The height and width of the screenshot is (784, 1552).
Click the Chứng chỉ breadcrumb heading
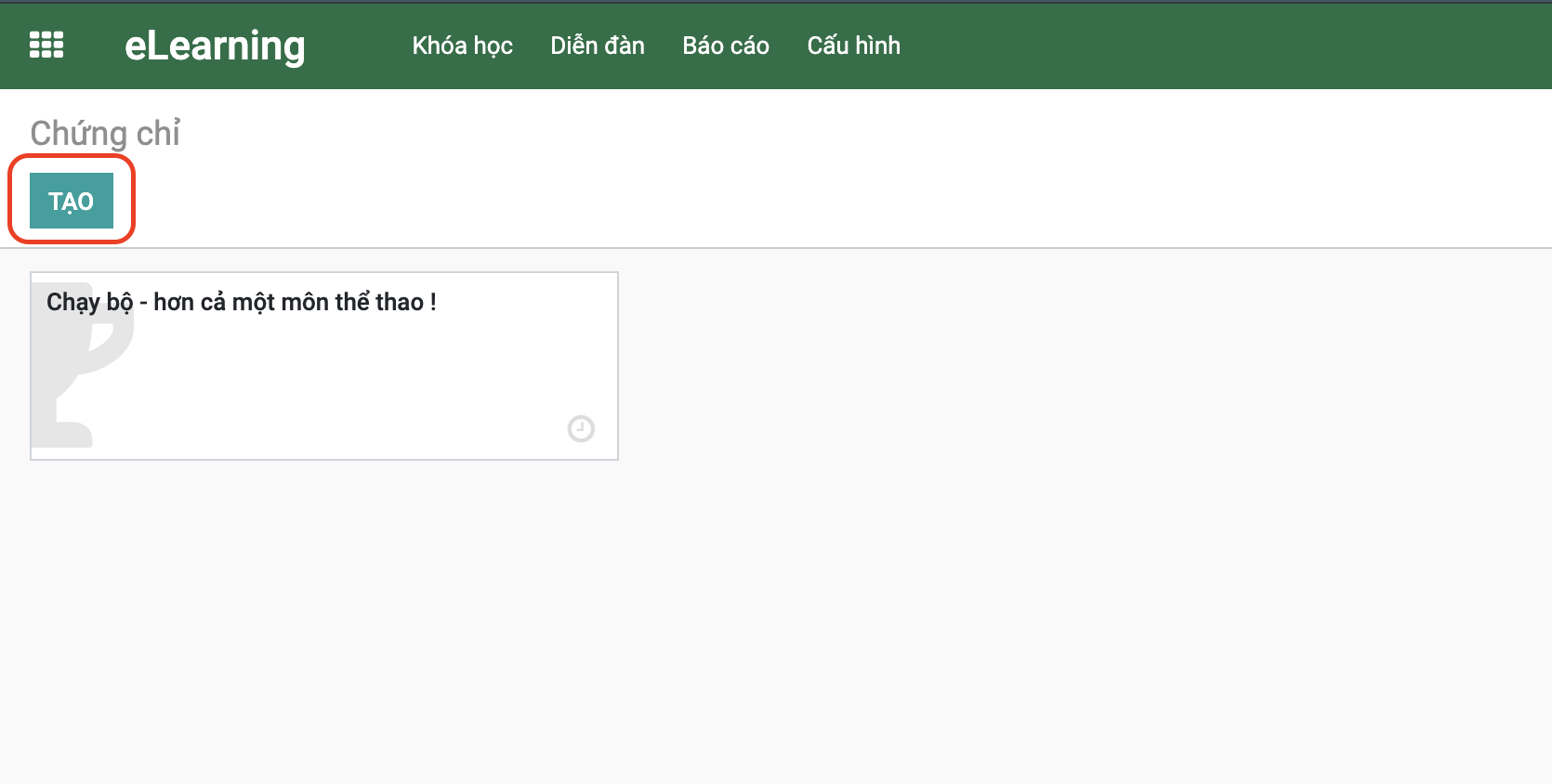coord(105,134)
